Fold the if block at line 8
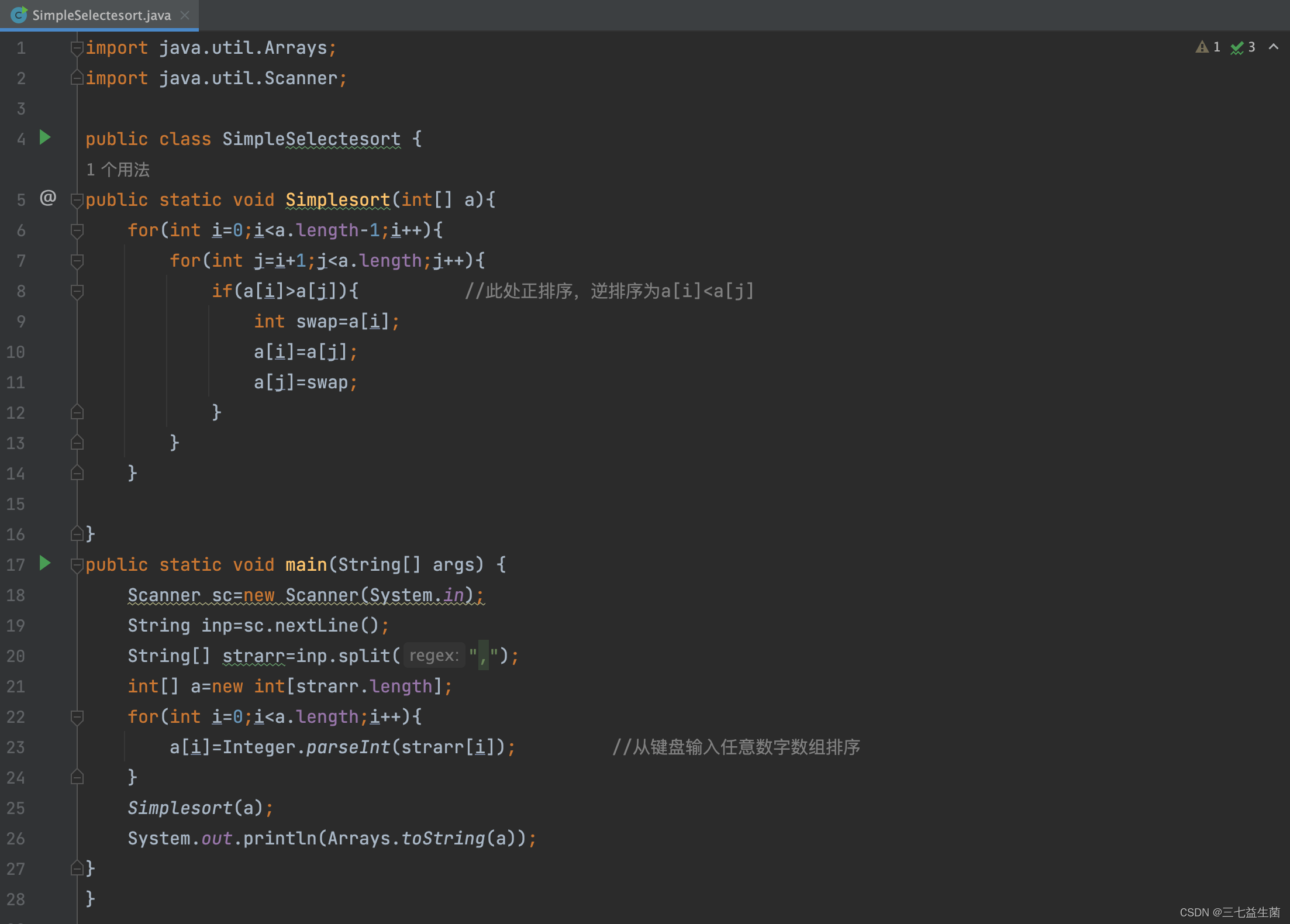1290x924 pixels. (x=77, y=291)
